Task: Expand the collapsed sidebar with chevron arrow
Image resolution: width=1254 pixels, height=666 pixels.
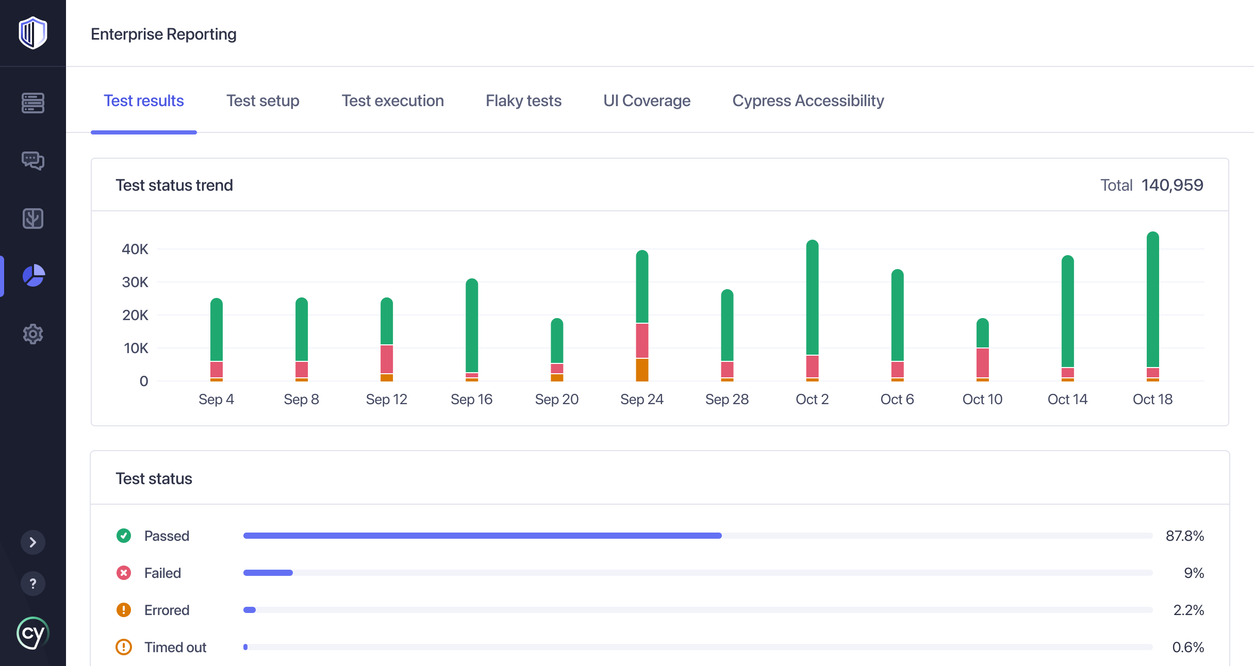Action: click(x=33, y=541)
